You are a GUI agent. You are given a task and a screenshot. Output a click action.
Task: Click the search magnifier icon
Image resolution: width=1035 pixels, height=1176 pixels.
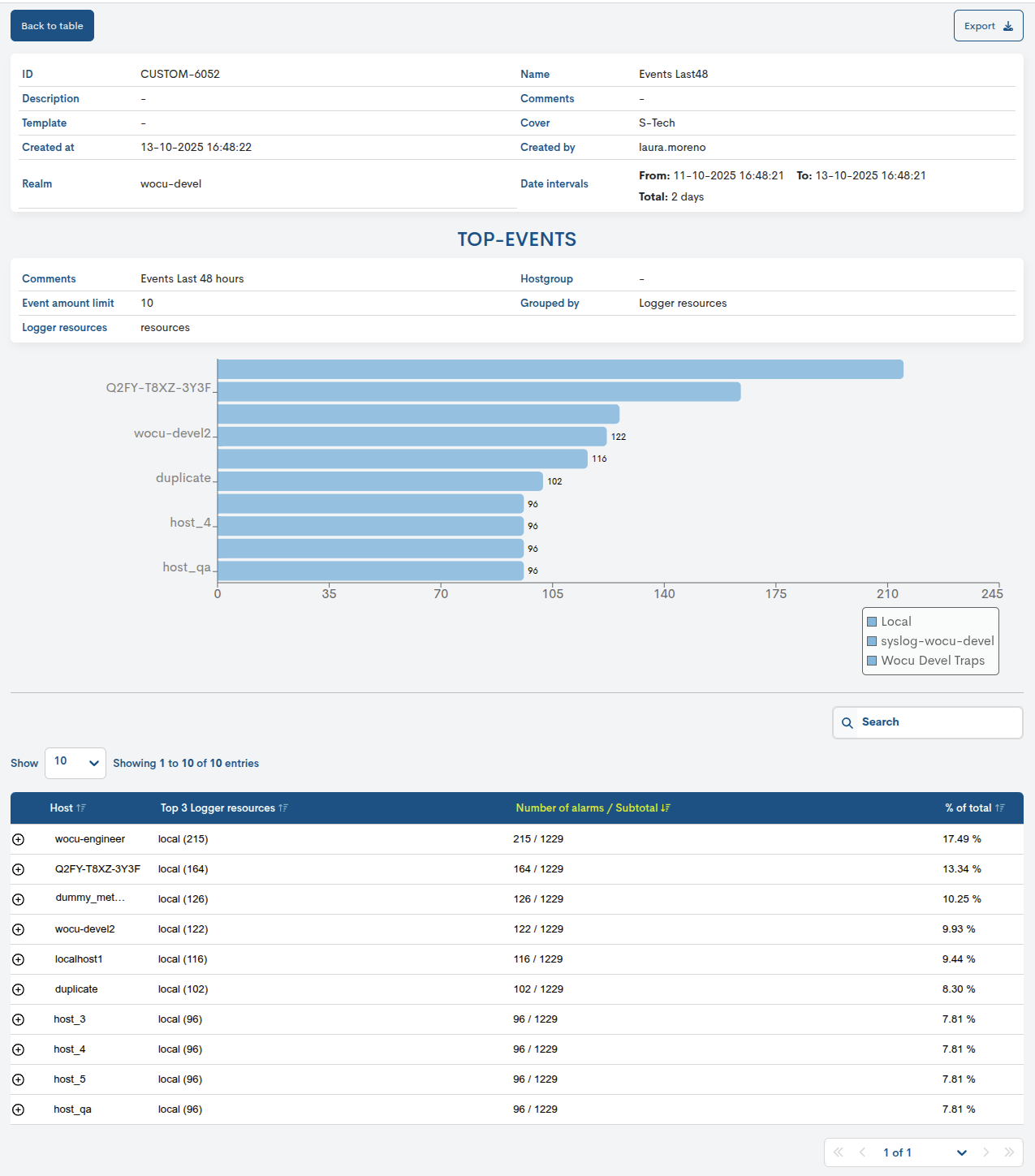click(847, 722)
